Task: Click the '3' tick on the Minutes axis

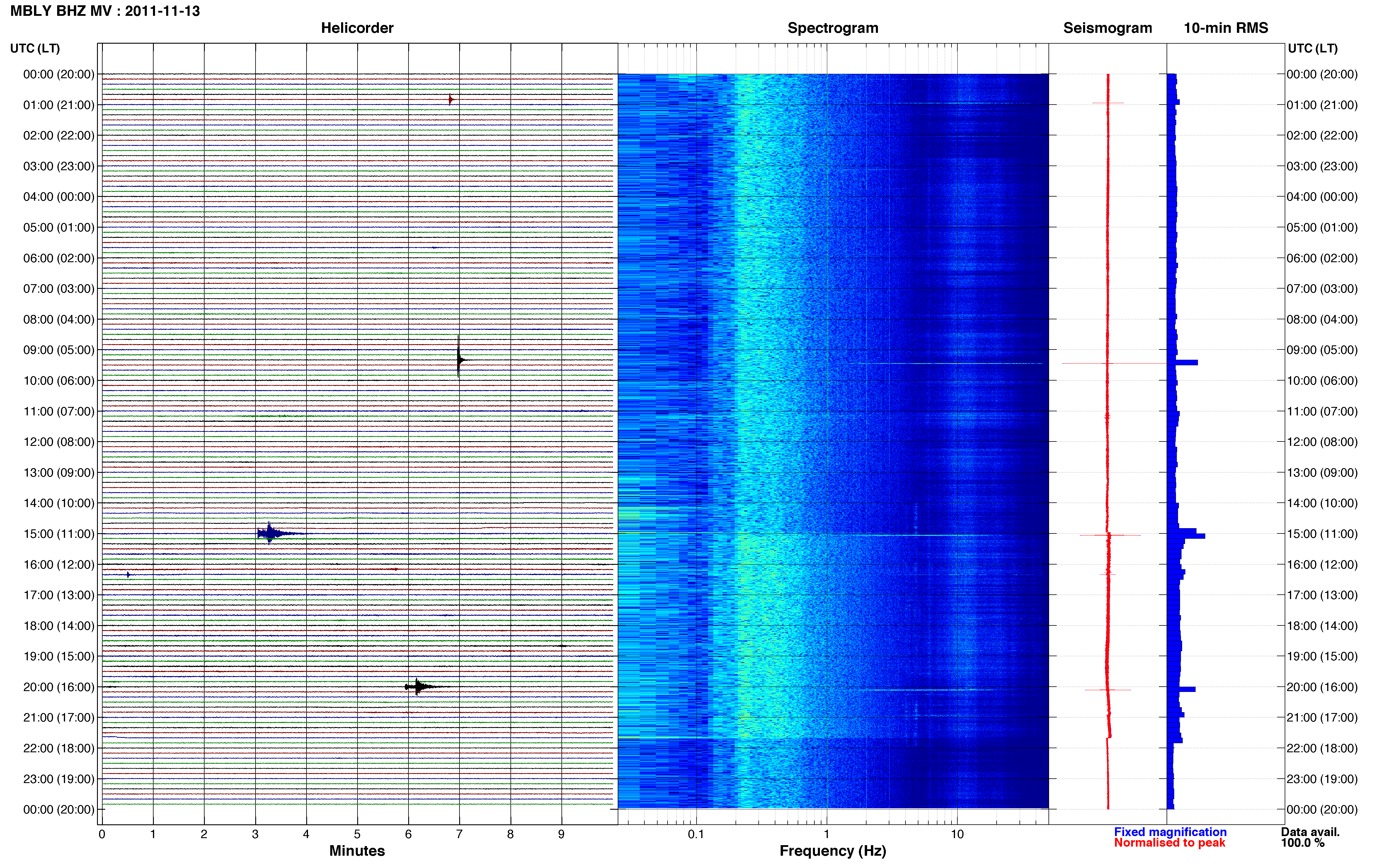Action: tap(255, 834)
